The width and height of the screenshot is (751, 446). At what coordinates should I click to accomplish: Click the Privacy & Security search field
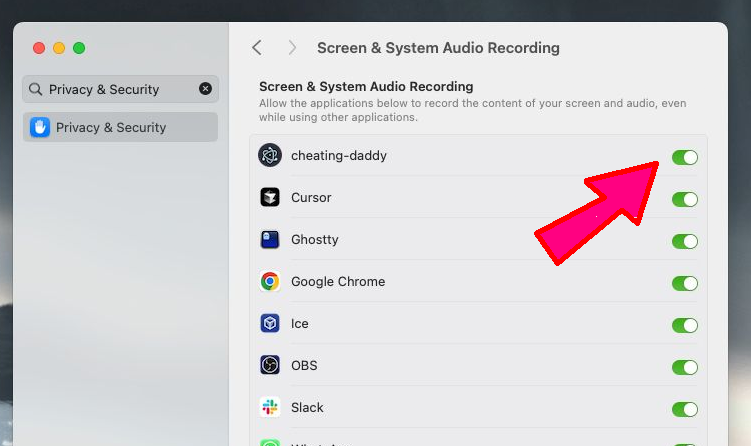[120, 89]
